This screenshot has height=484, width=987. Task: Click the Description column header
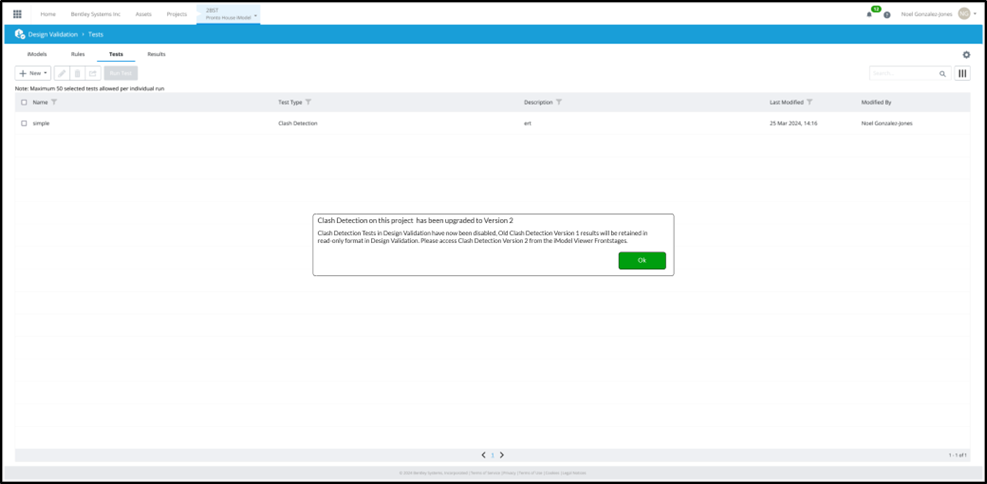538,102
